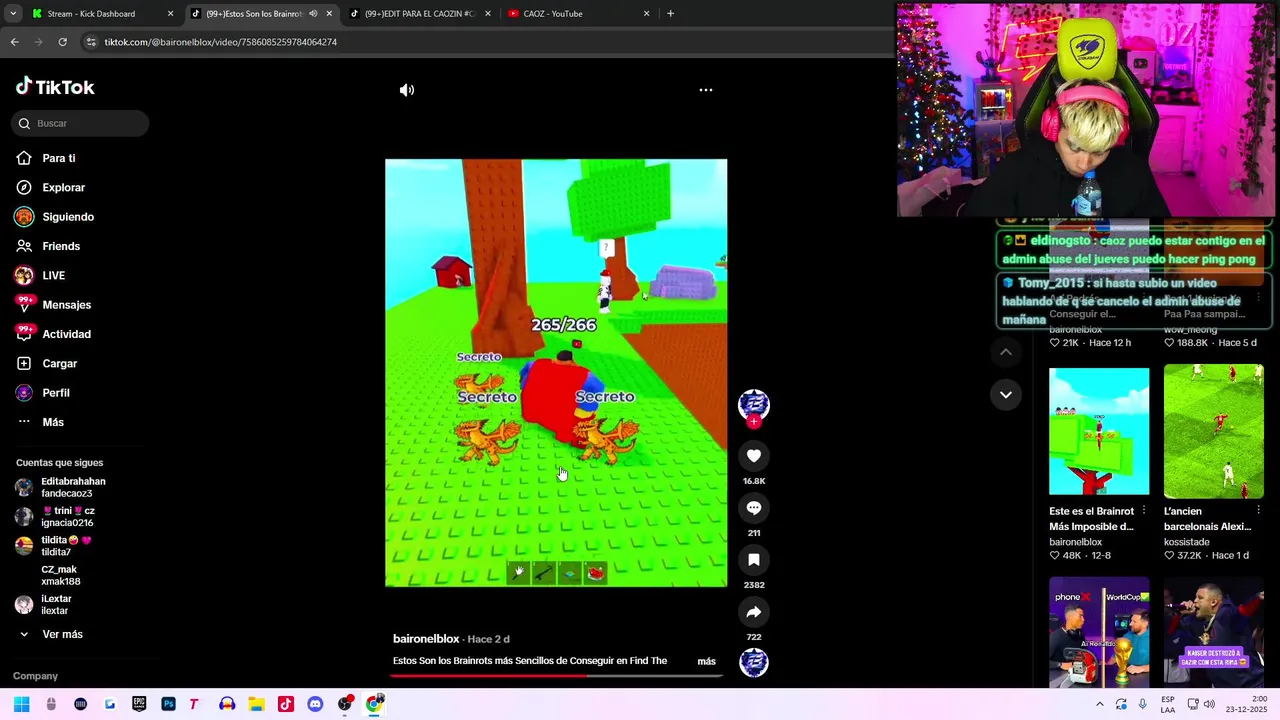Go back in browser history
This screenshot has height=720, width=1280.
coord(14,42)
